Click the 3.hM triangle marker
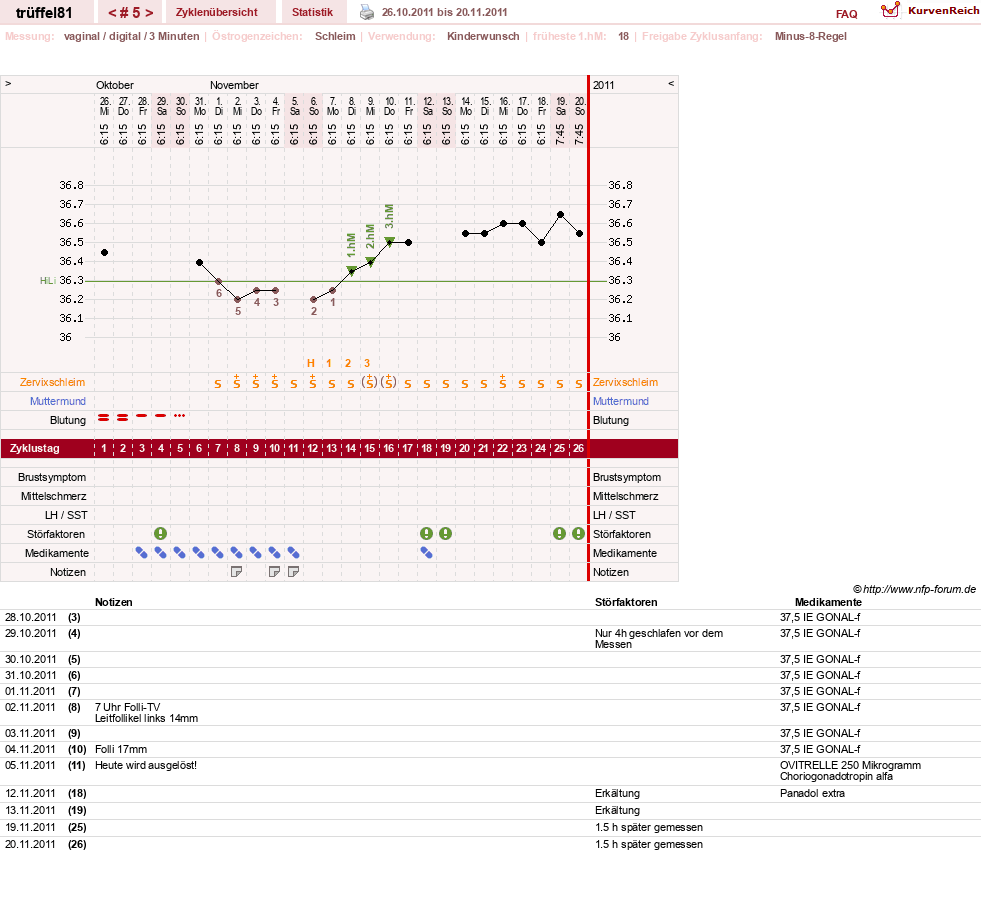Image resolution: width=981 pixels, height=923 pixels. tap(389, 242)
